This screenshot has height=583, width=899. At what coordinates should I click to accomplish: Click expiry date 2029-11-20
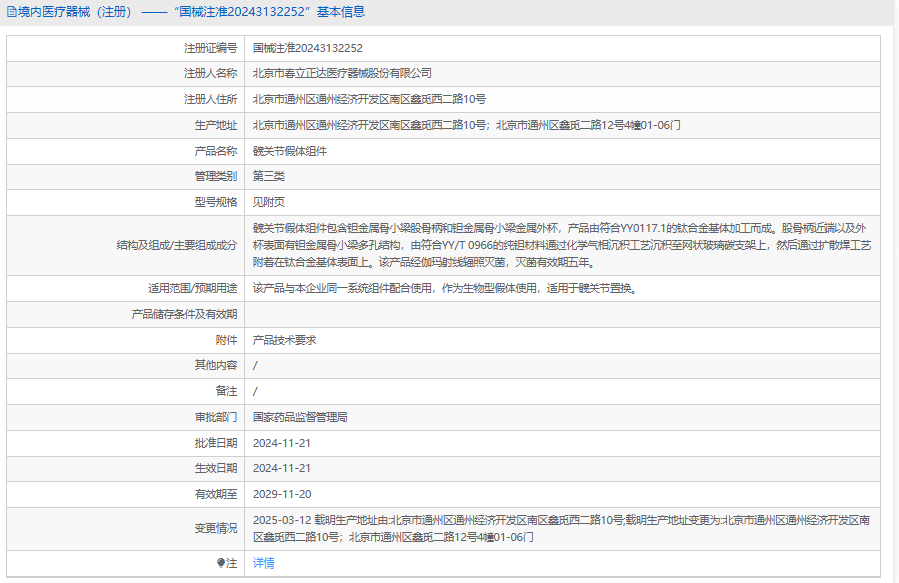click(x=282, y=494)
